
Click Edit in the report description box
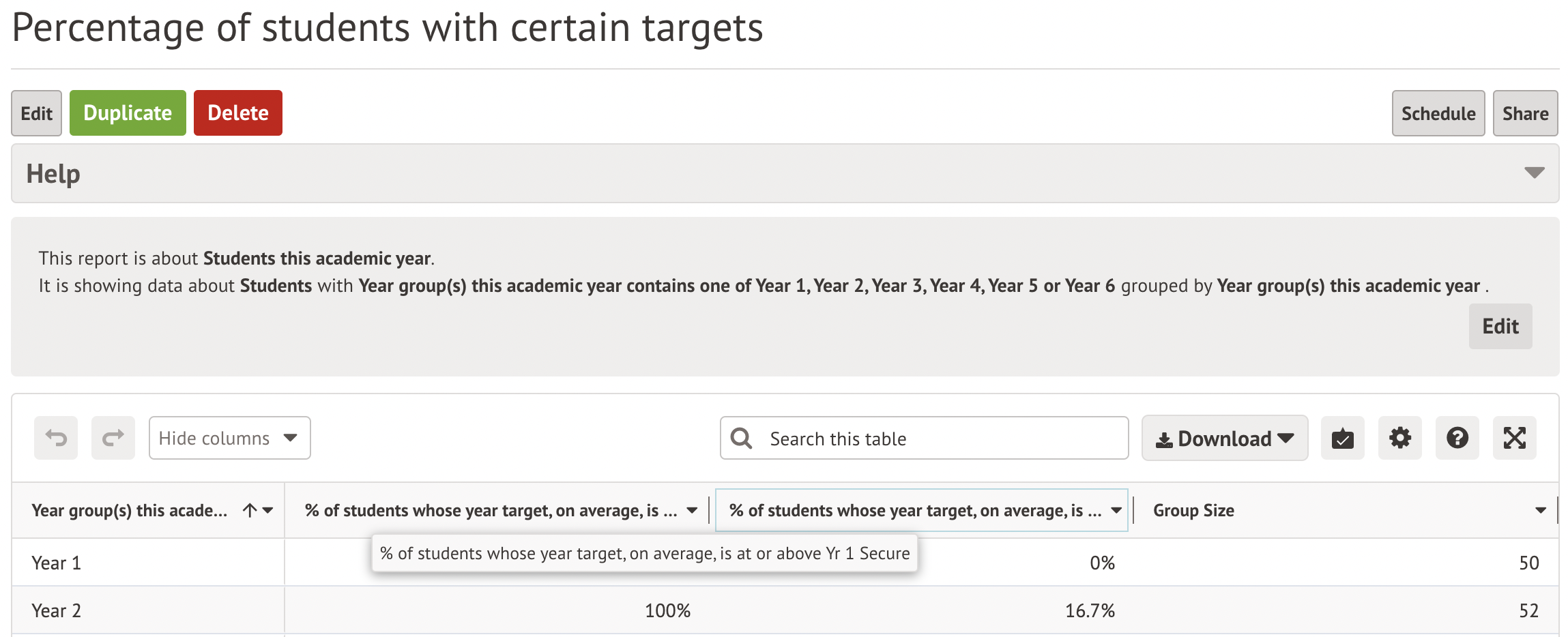(x=1500, y=327)
